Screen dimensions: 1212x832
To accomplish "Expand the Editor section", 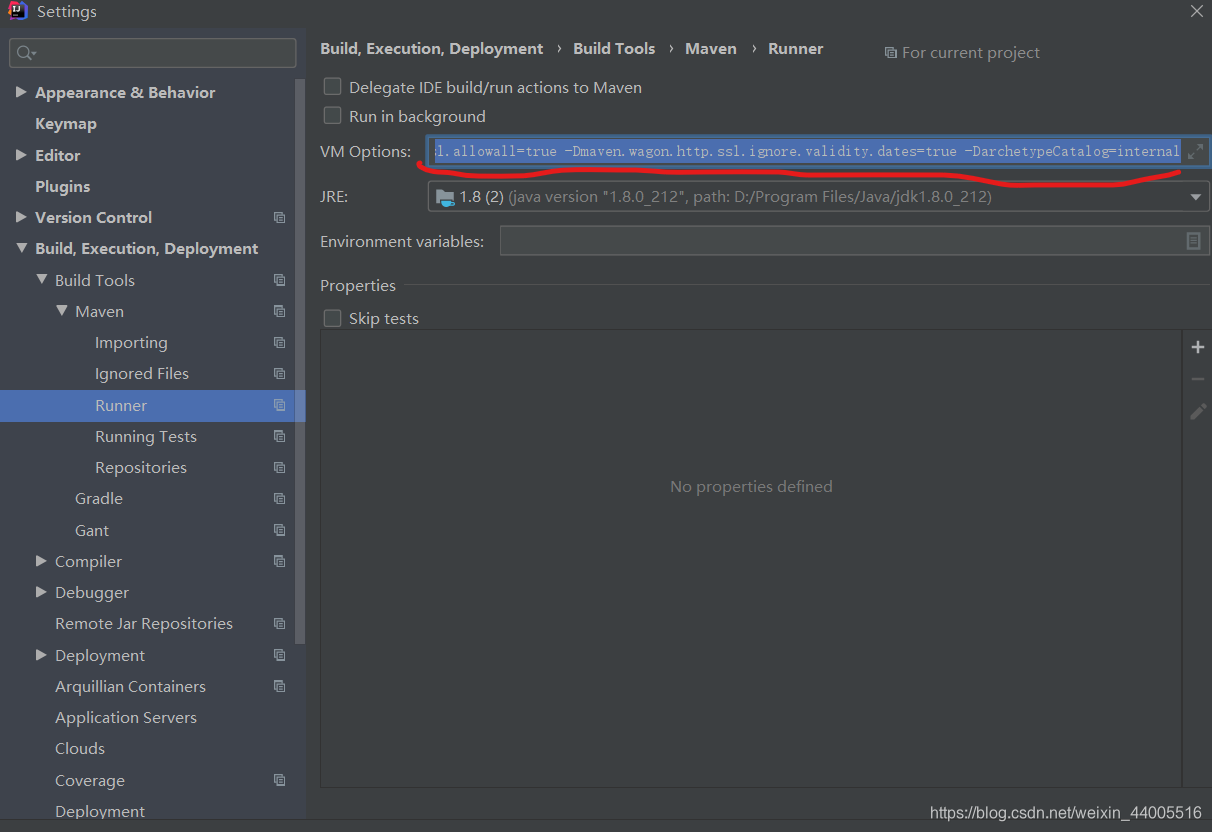I will point(21,155).
